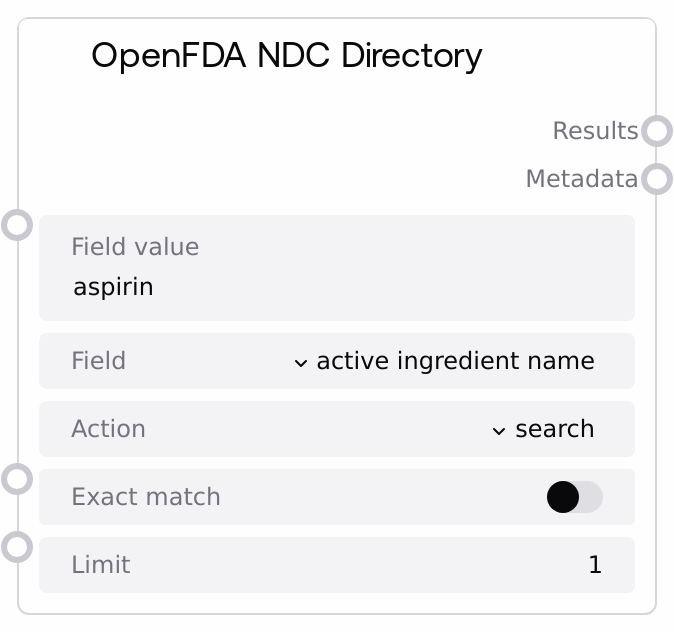Open the 'search' action selection
This screenshot has width=674, height=632.
point(554,429)
